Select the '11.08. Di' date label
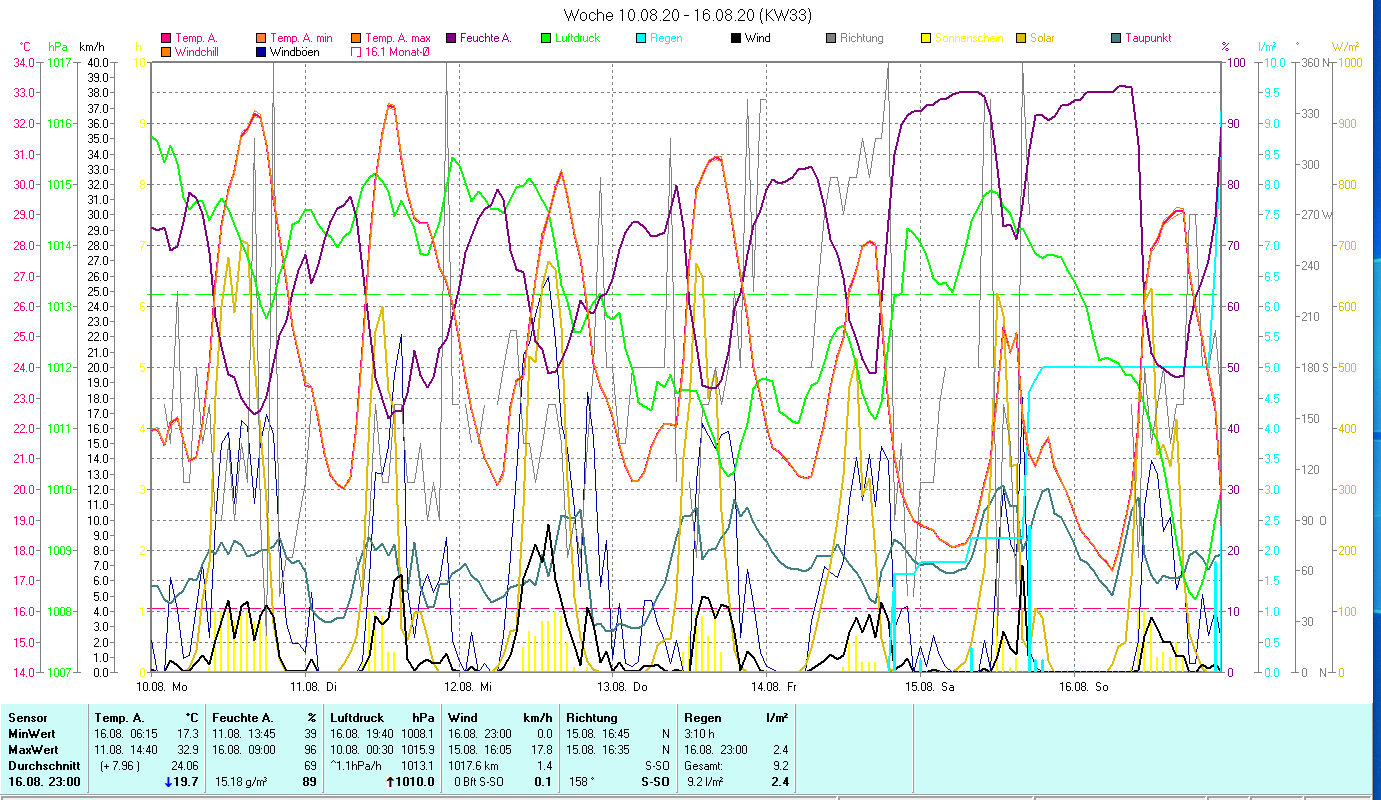1381x800 pixels. [313, 687]
